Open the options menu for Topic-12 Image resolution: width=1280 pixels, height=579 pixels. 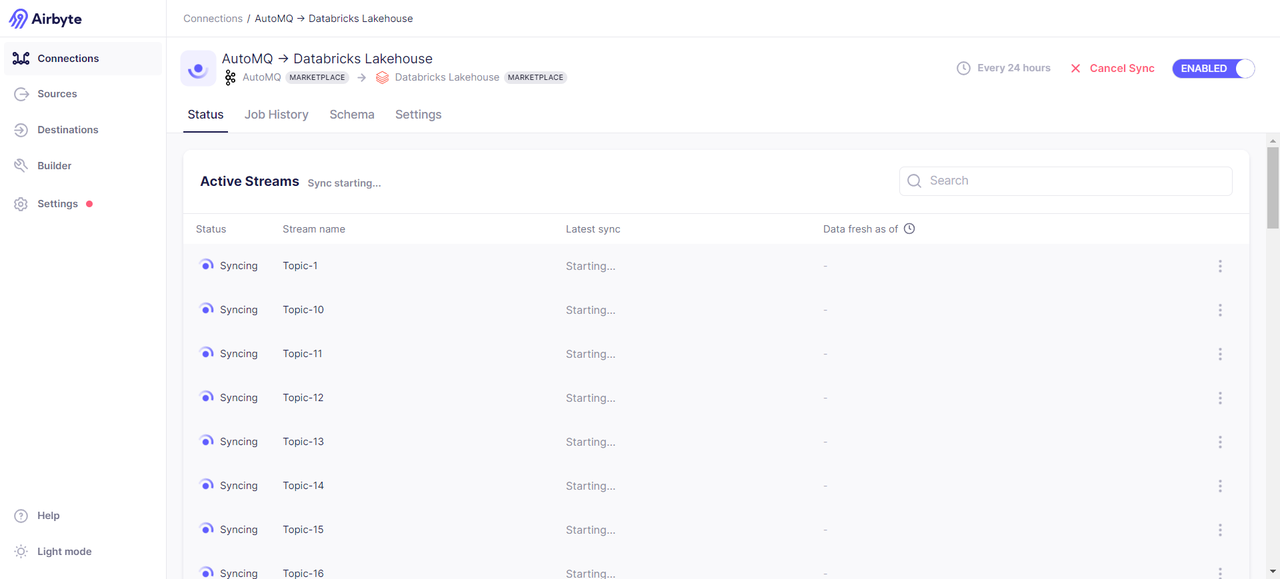point(1220,398)
